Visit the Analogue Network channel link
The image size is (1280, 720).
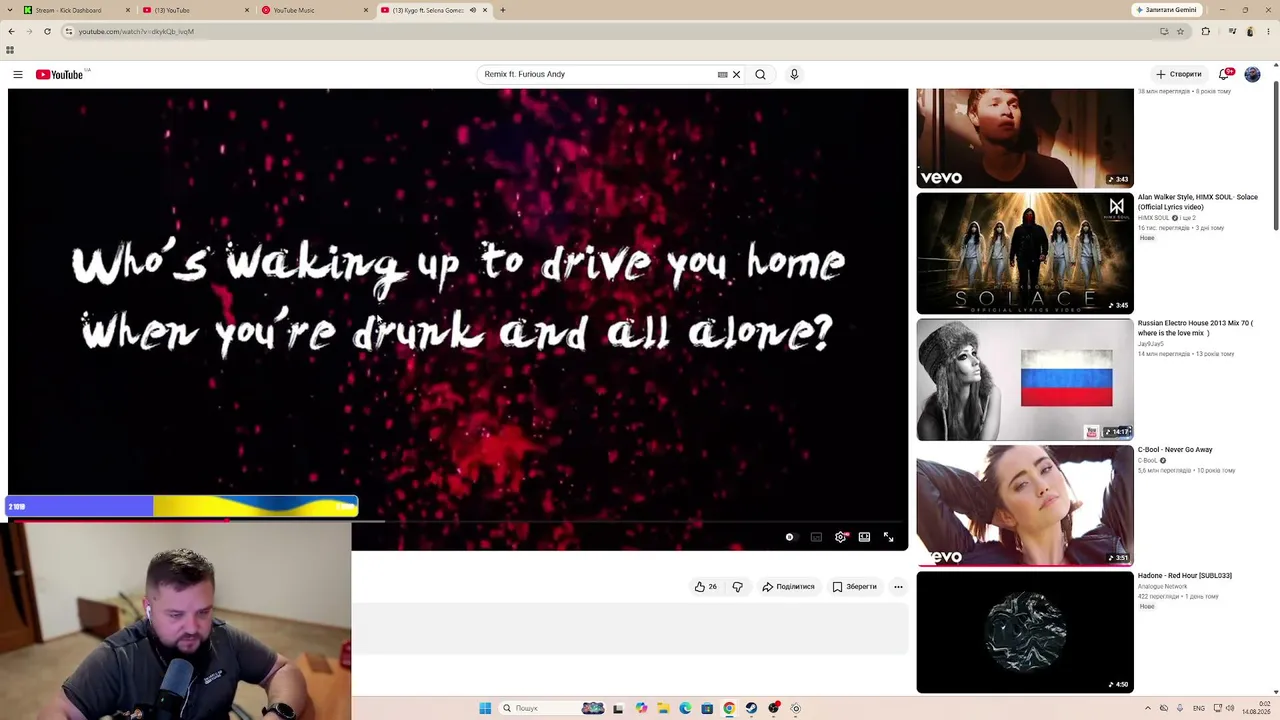coord(1163,587)
